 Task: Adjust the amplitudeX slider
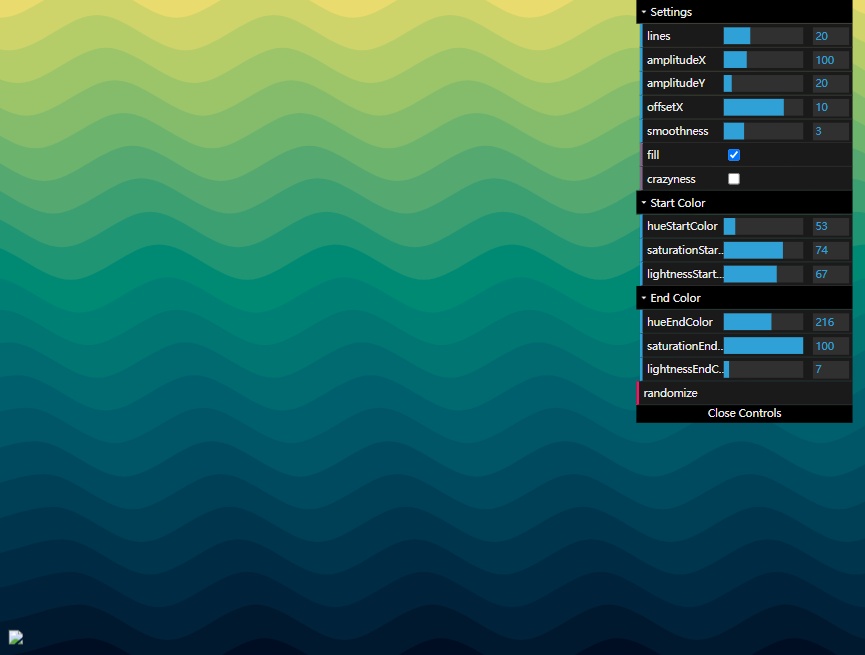[x=763, y=60]
